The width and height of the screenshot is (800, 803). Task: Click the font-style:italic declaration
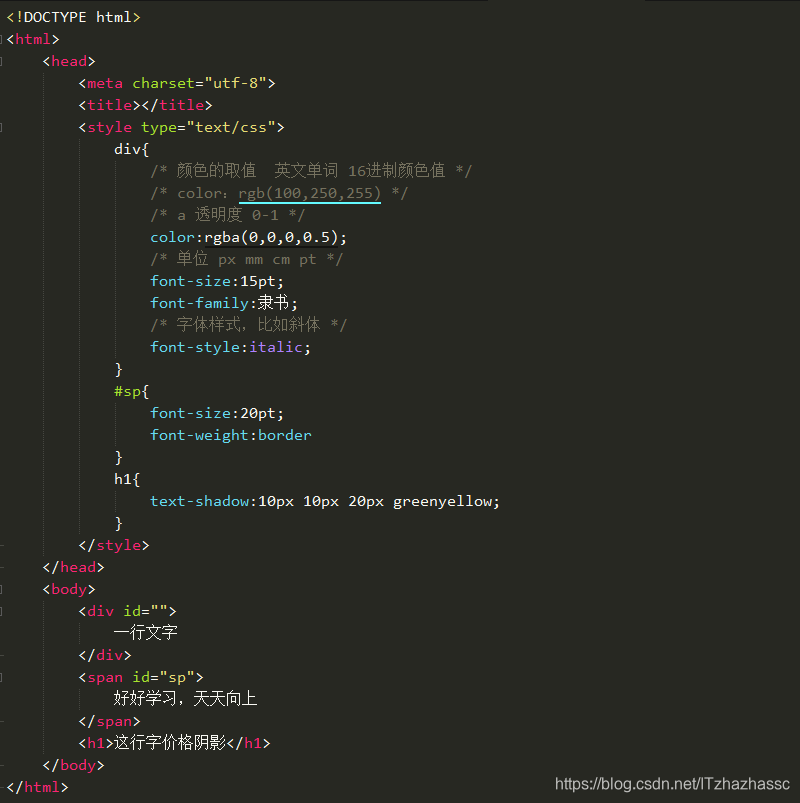(x=230, y=348)
